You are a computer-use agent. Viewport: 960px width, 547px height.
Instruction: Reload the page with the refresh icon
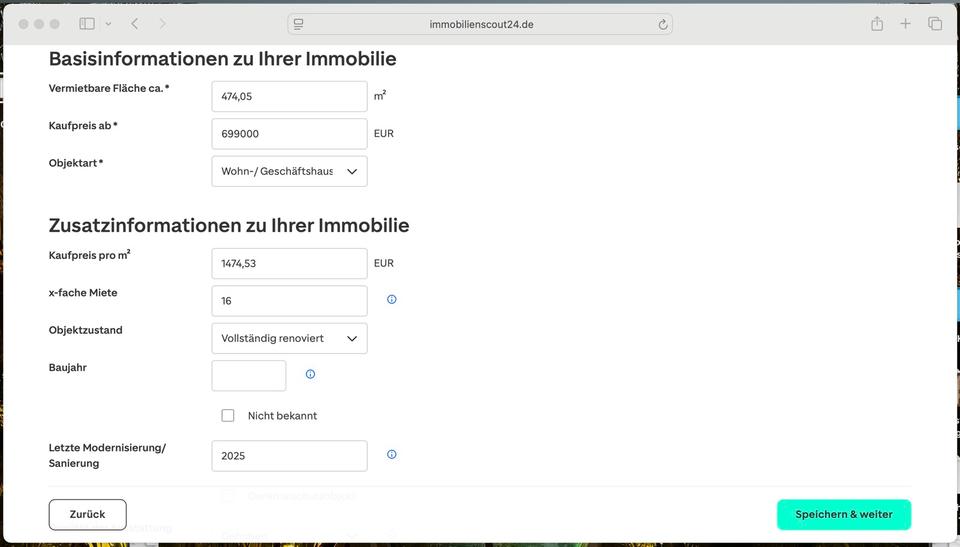[x=662, y=24]
